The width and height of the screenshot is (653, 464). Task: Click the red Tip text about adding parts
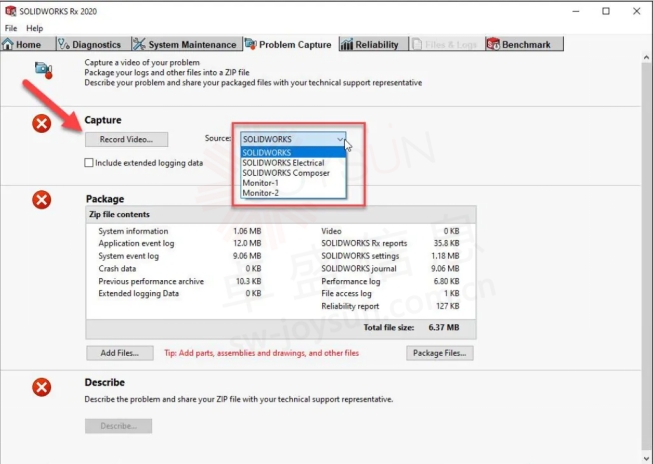coord(262,353)
